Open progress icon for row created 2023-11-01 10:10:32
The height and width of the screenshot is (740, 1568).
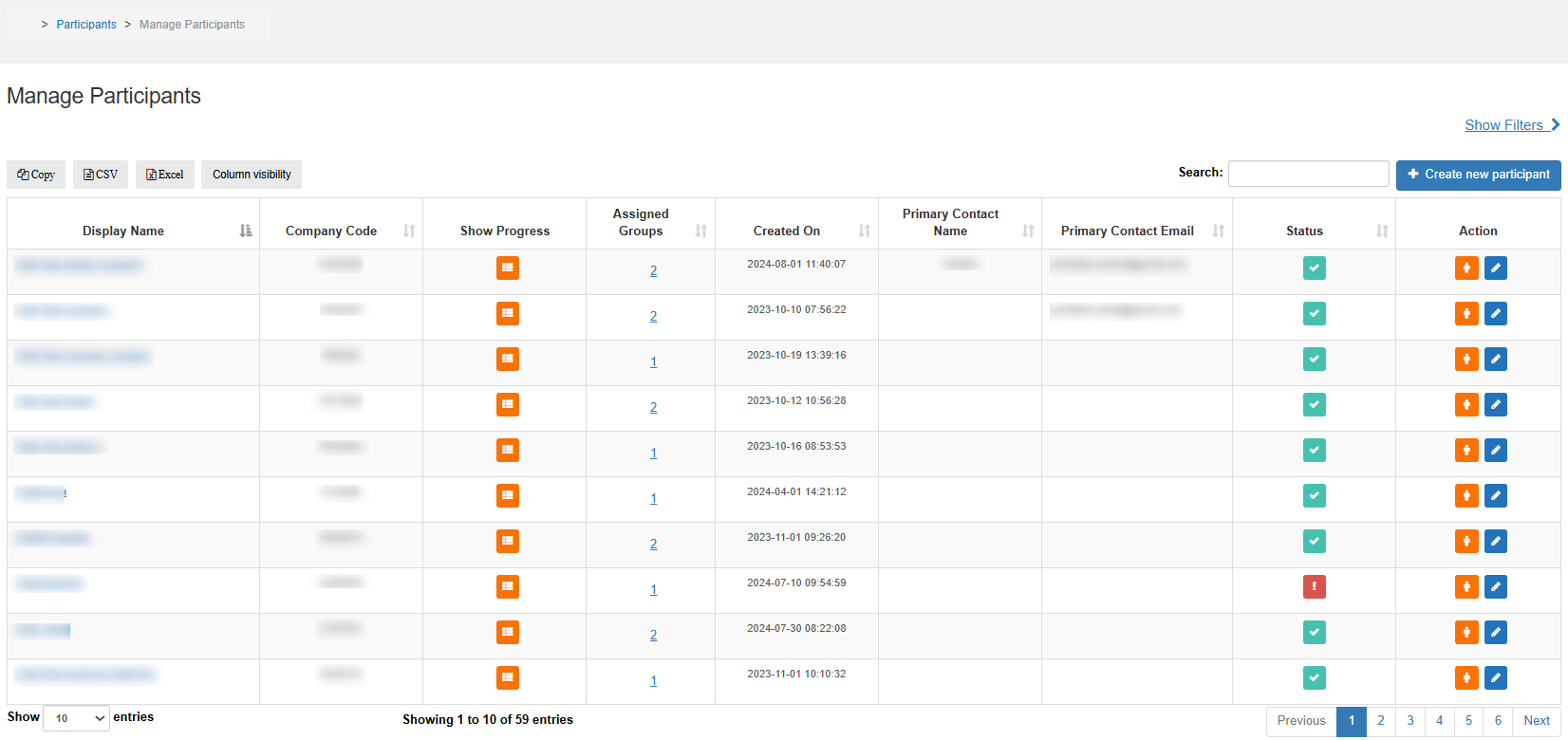(x=508, y=678)
